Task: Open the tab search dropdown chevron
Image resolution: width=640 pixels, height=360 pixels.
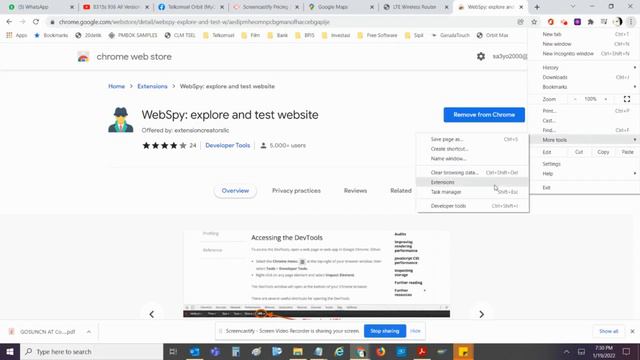Action: pyautogui.click(x=573, y=7)
